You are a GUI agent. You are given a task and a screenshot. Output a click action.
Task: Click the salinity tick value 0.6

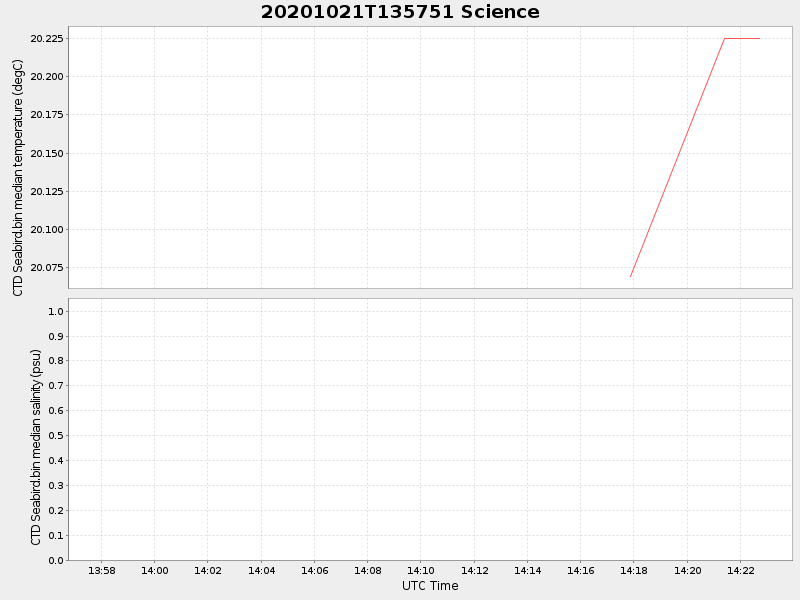click(x=56, y=411)
